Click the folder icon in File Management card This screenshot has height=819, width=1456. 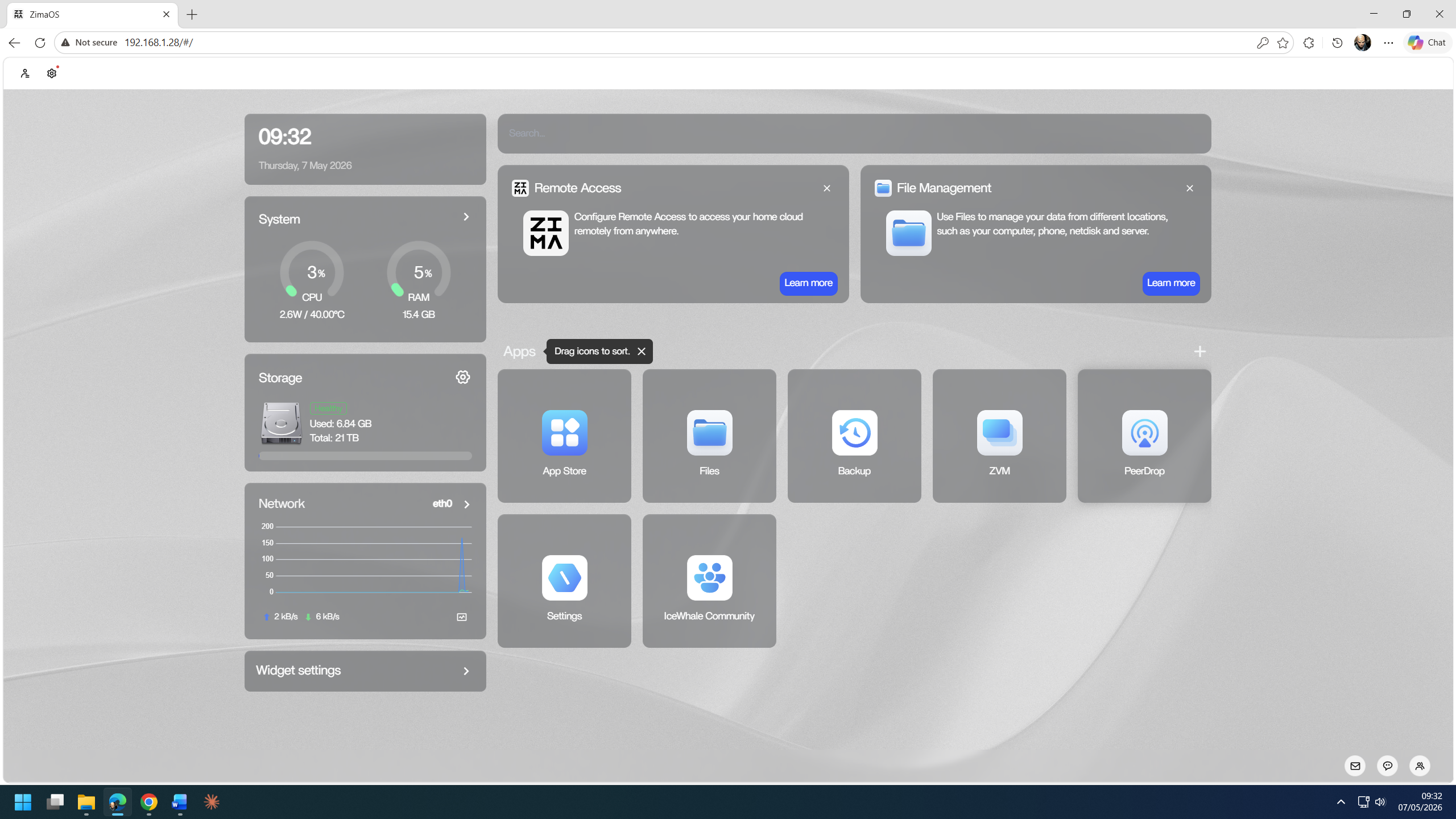coord(908,233)
